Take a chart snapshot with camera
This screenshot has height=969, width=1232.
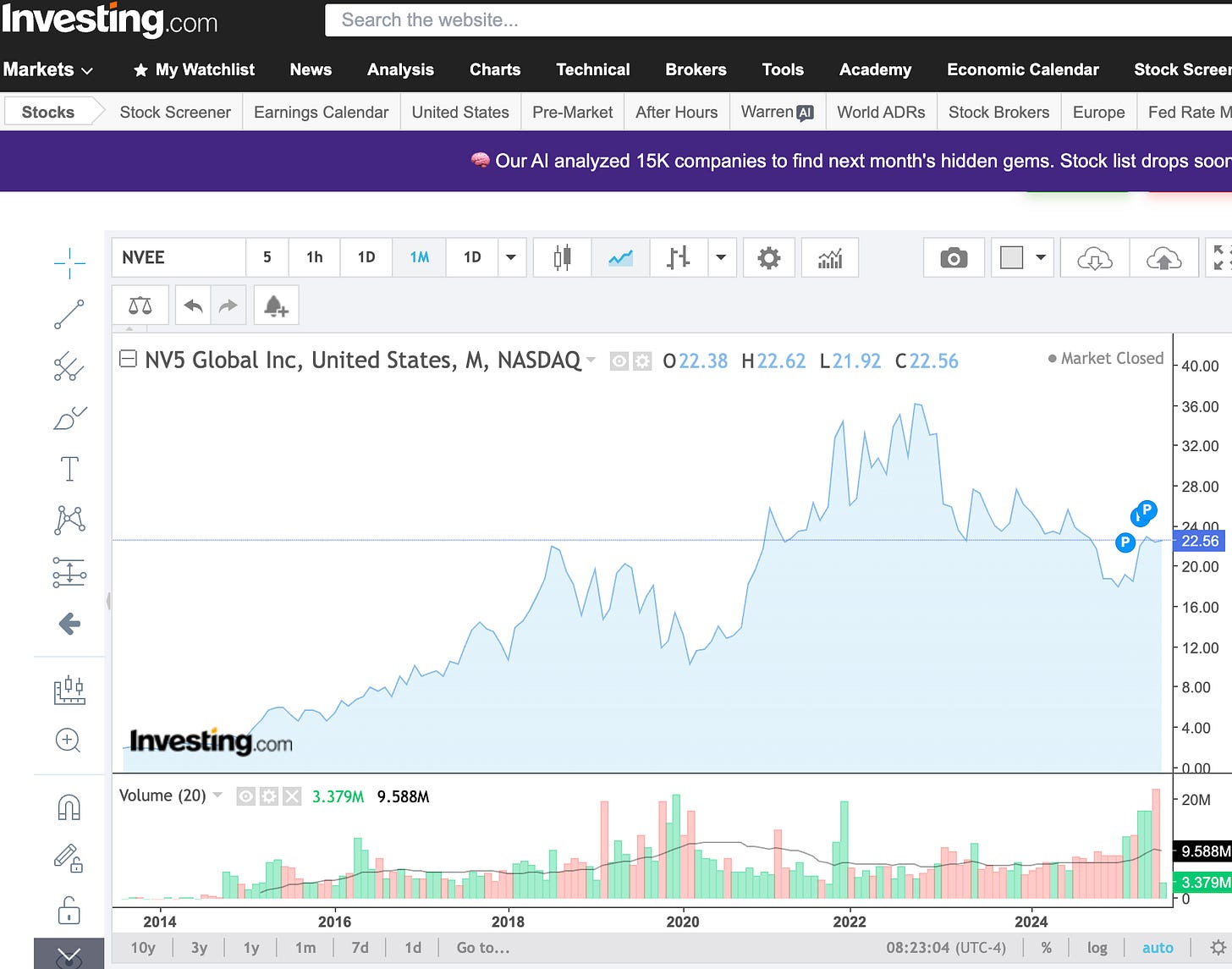point(954,257)
